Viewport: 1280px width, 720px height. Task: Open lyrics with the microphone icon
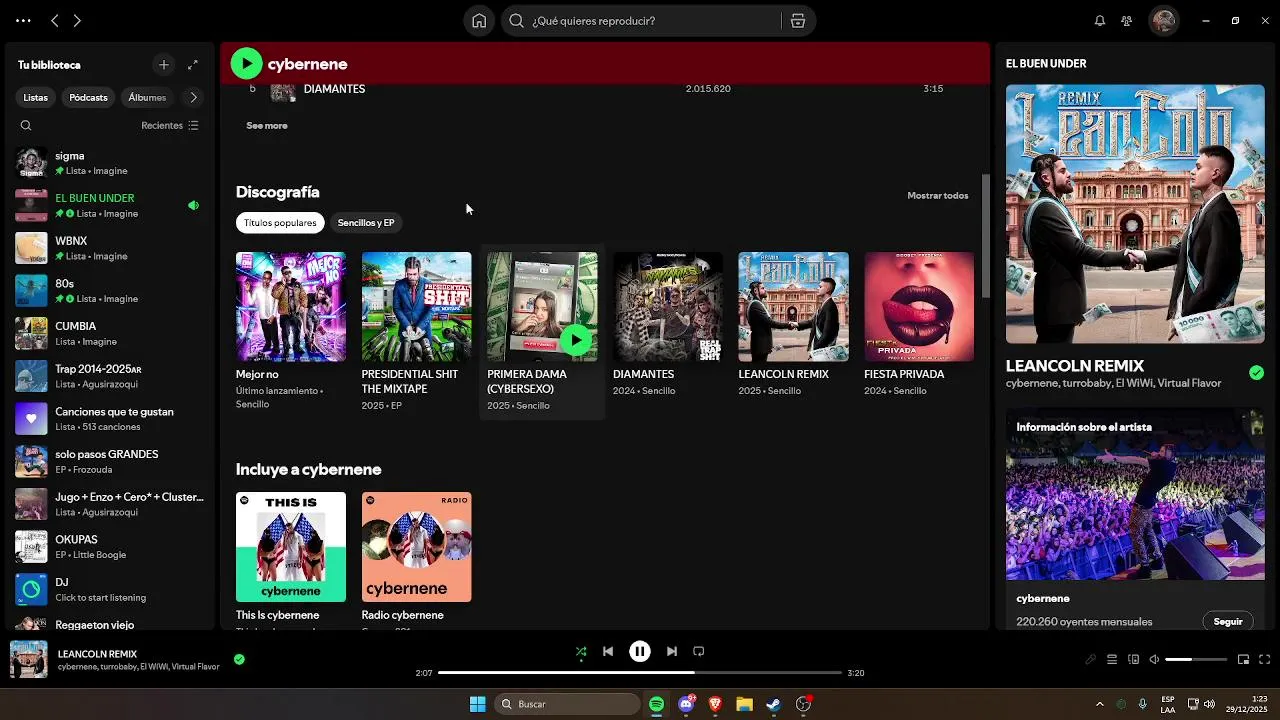click(x=1091, y=660)
